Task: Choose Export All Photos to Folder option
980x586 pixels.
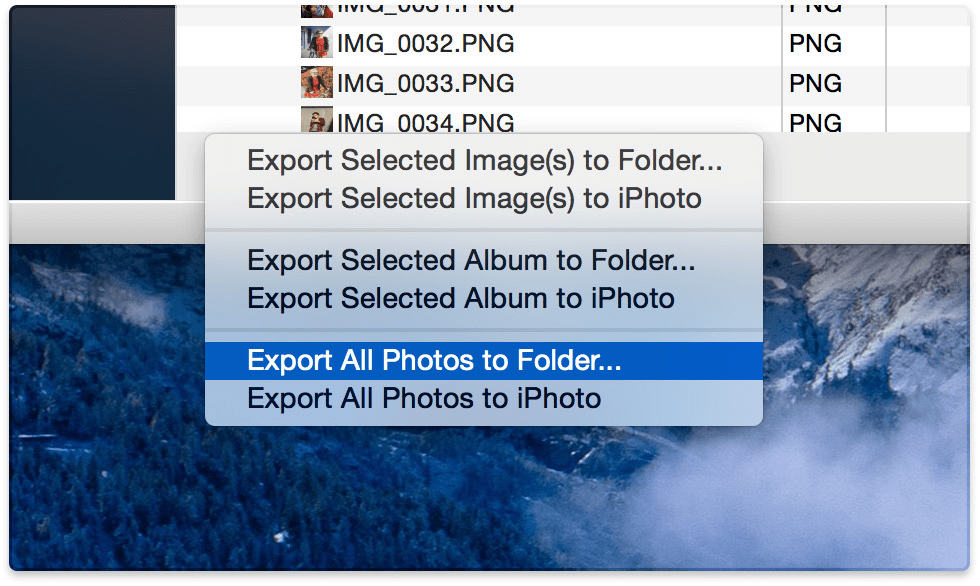Action: click(433, 360)
